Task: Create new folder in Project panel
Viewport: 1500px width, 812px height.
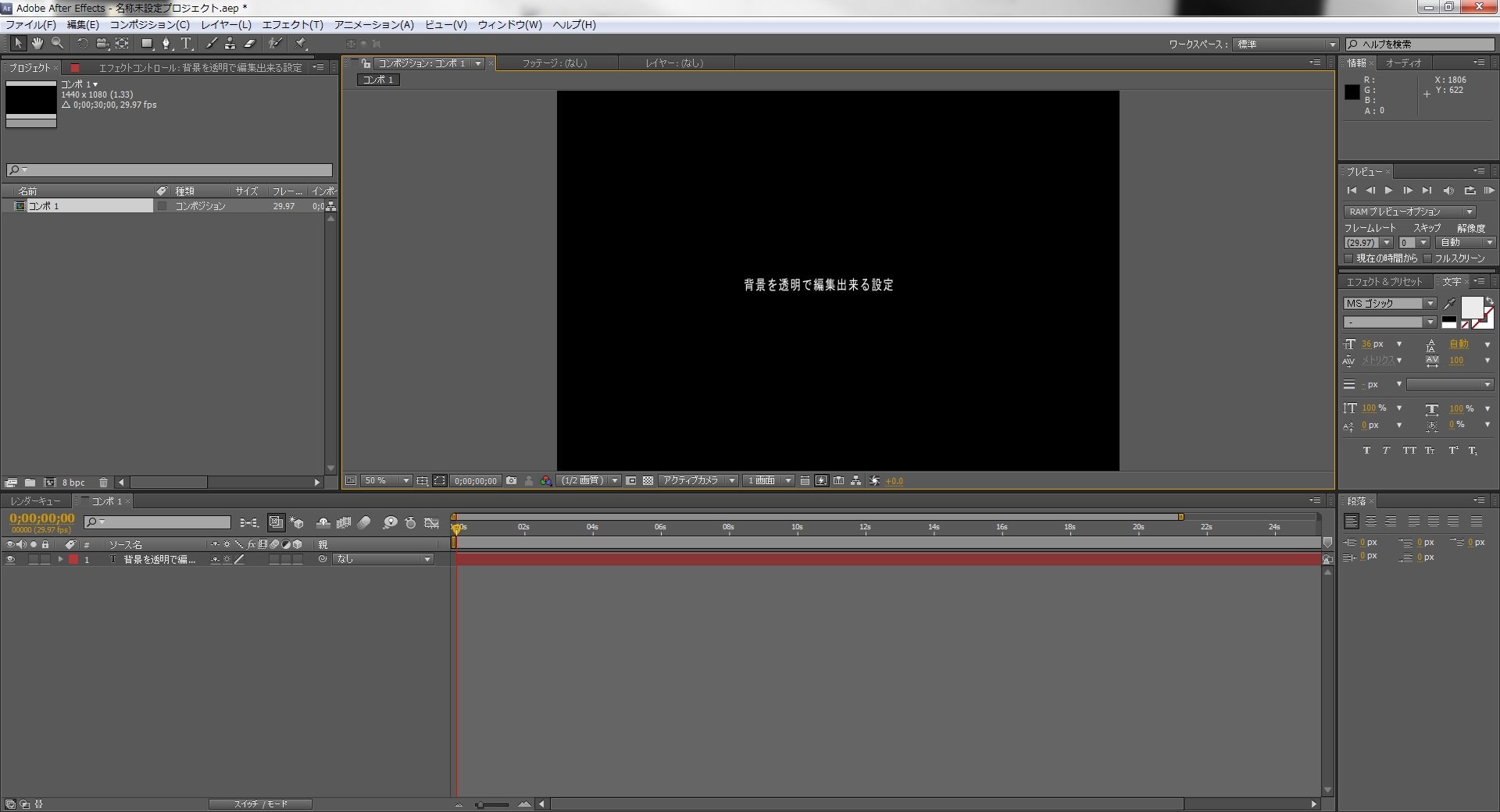Action: pyautogui.click(x=30, y=483)
